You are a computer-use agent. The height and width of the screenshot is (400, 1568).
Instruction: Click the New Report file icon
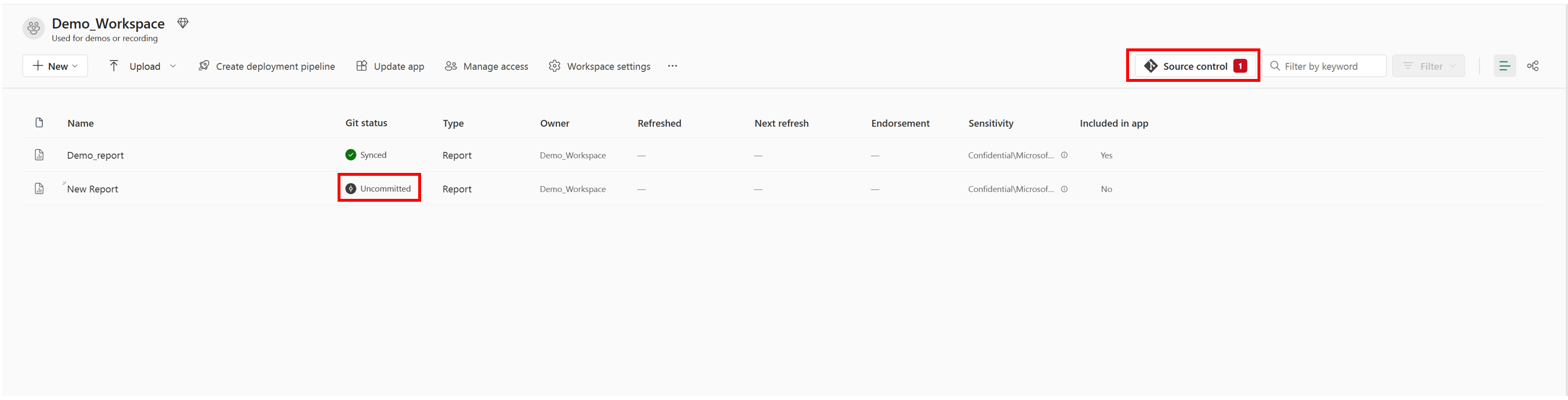[40, 188]
